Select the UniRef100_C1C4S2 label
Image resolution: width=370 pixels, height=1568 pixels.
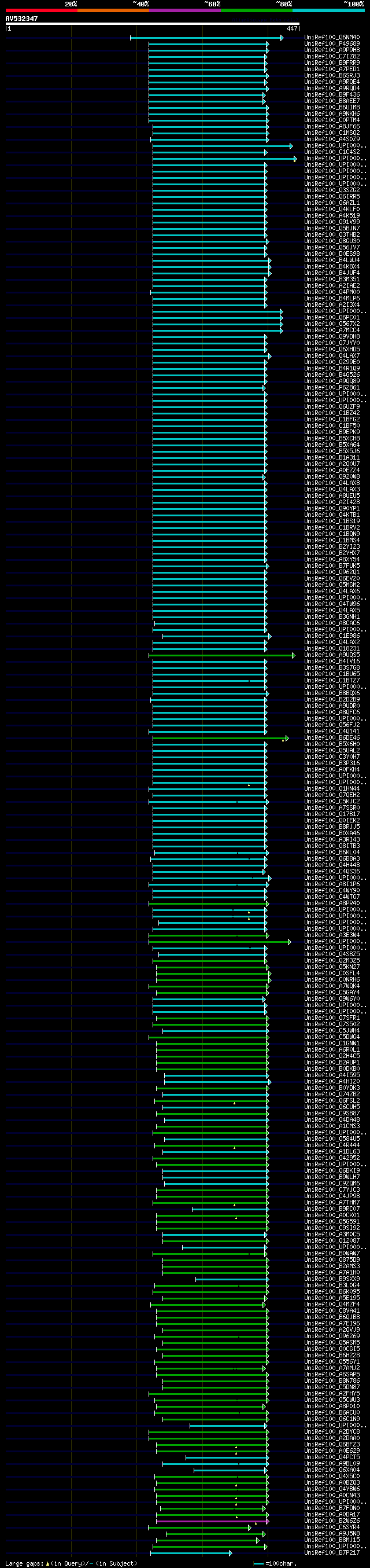(x=332, y=152)
